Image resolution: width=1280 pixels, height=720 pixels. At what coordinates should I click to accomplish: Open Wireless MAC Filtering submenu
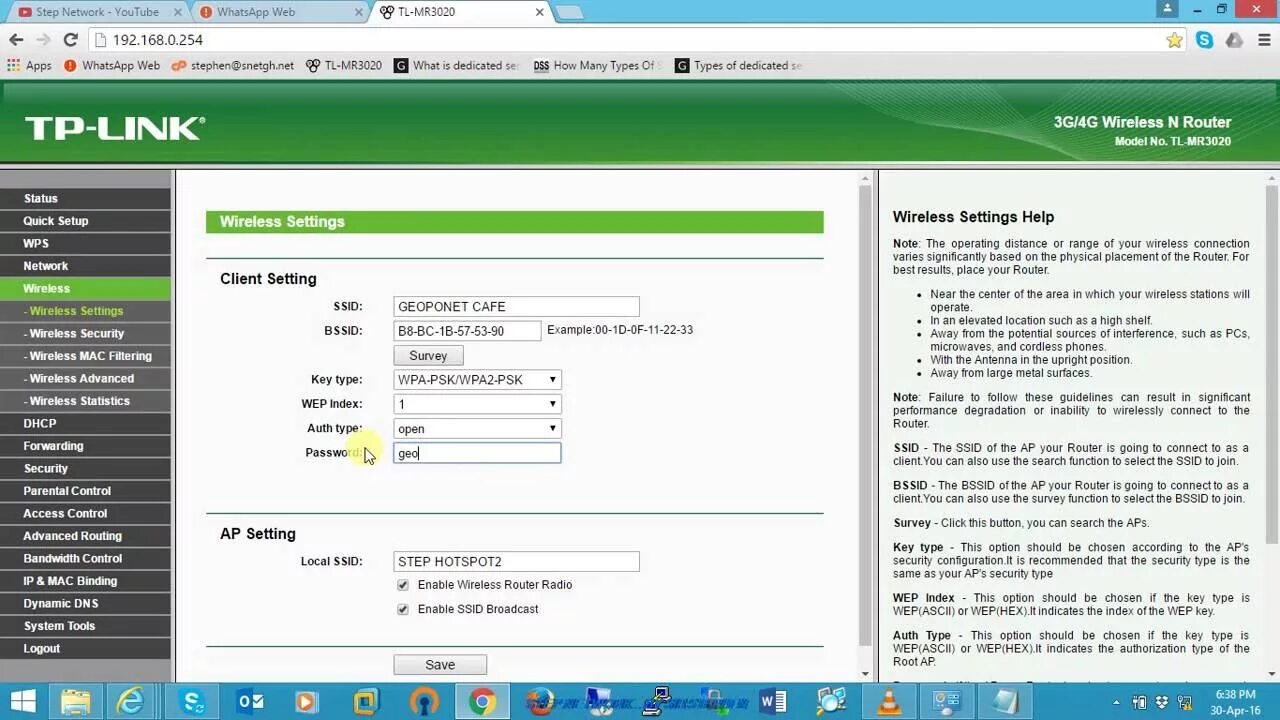[85, 356]
